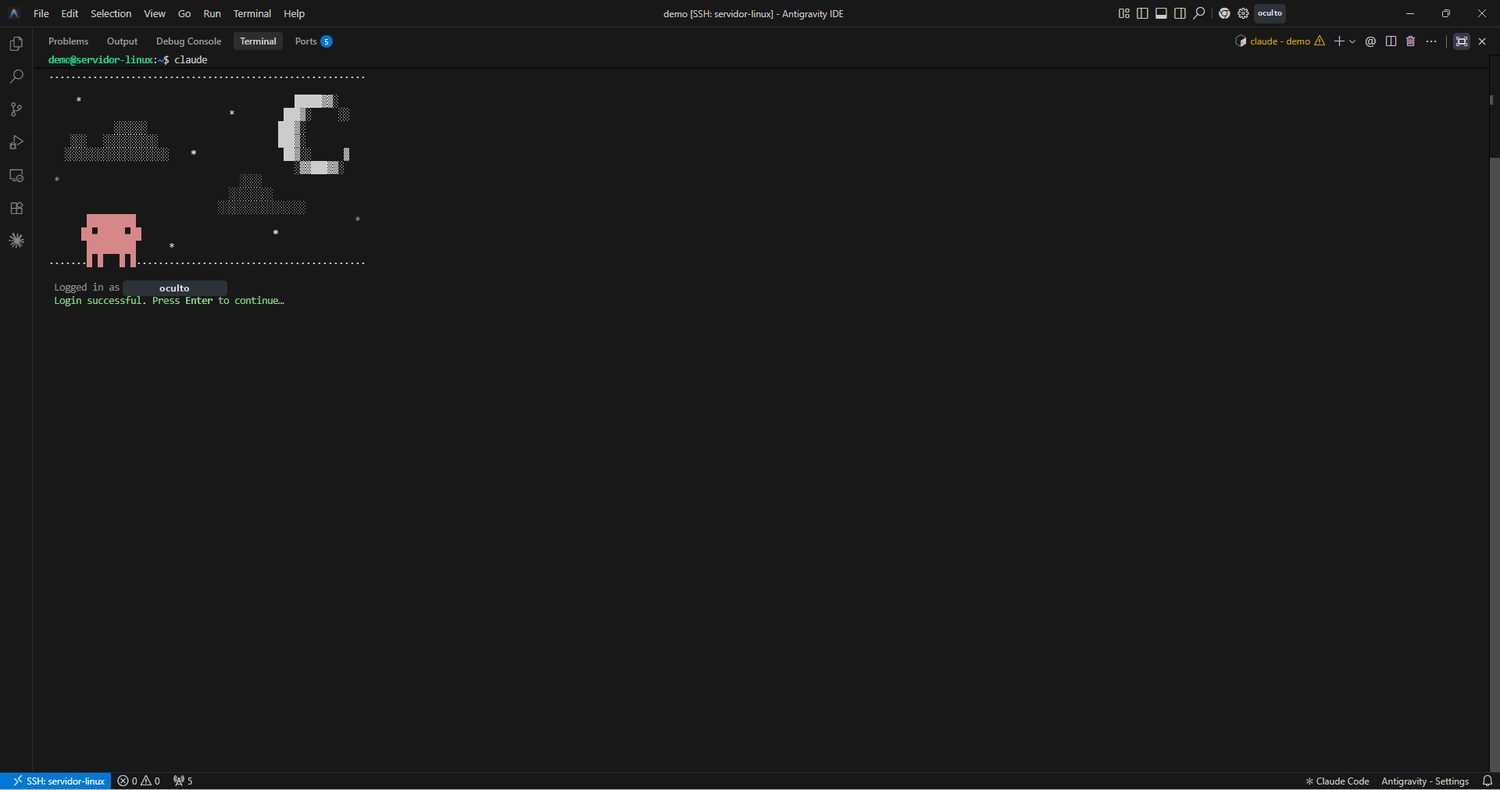Open the Terminal menu in menu bar

[x=252, y=14]
